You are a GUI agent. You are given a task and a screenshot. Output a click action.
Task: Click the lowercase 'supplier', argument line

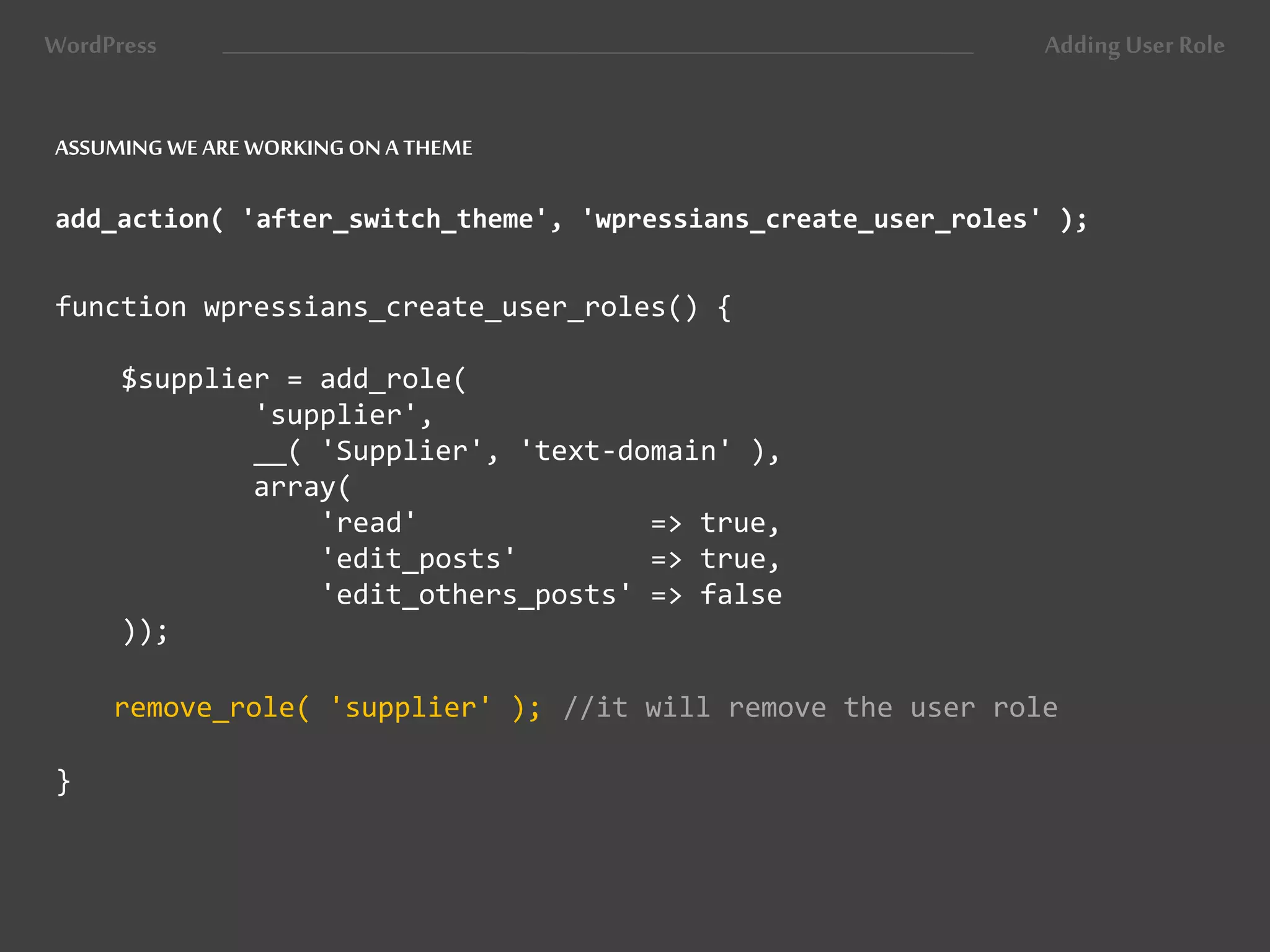click(344, 415)
